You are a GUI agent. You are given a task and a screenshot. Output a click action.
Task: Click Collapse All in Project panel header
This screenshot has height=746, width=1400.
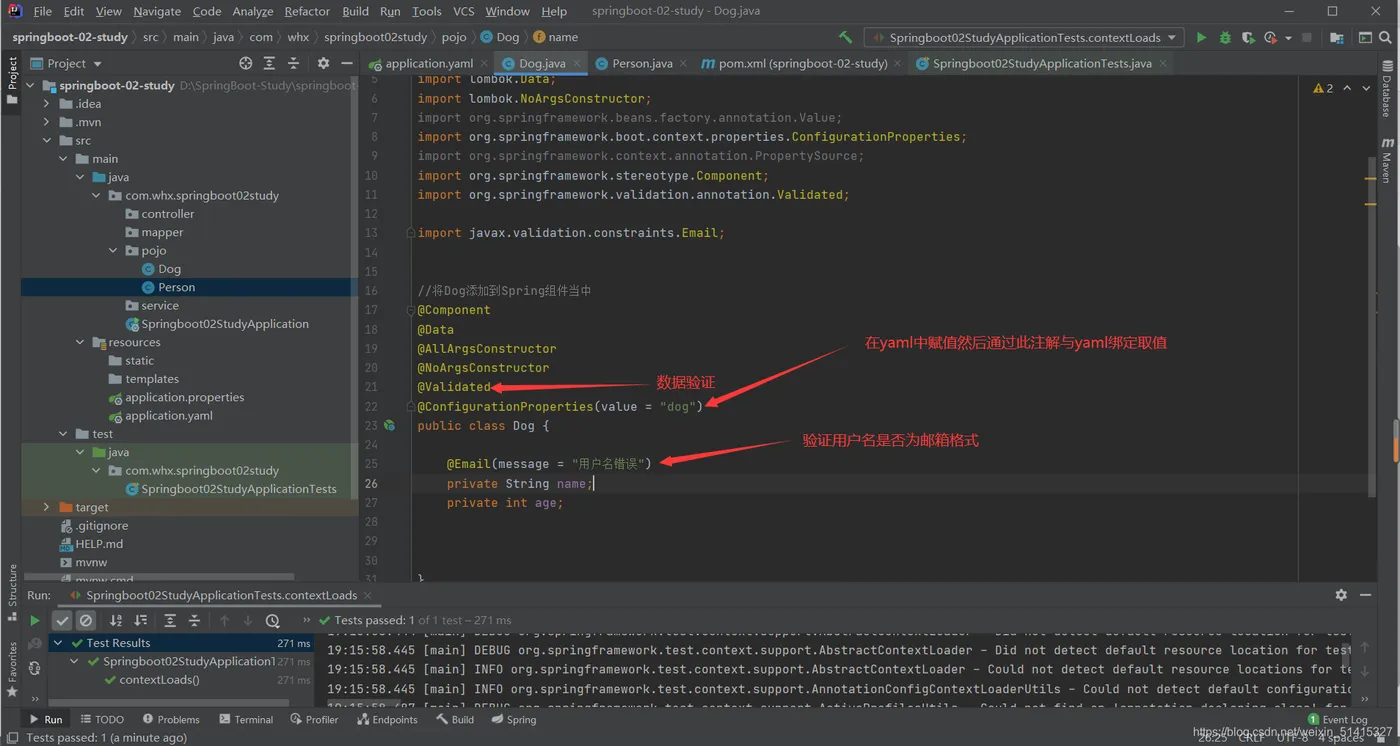pos(293,63)
